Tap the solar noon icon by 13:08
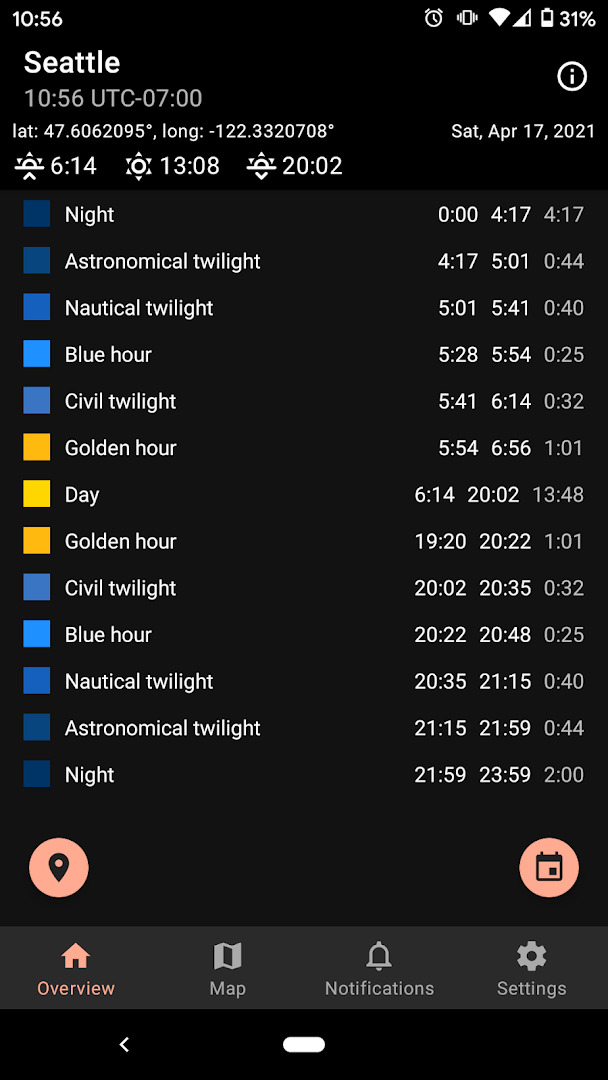This screenshot has height=1080, width=608. (x=138, y=166)
